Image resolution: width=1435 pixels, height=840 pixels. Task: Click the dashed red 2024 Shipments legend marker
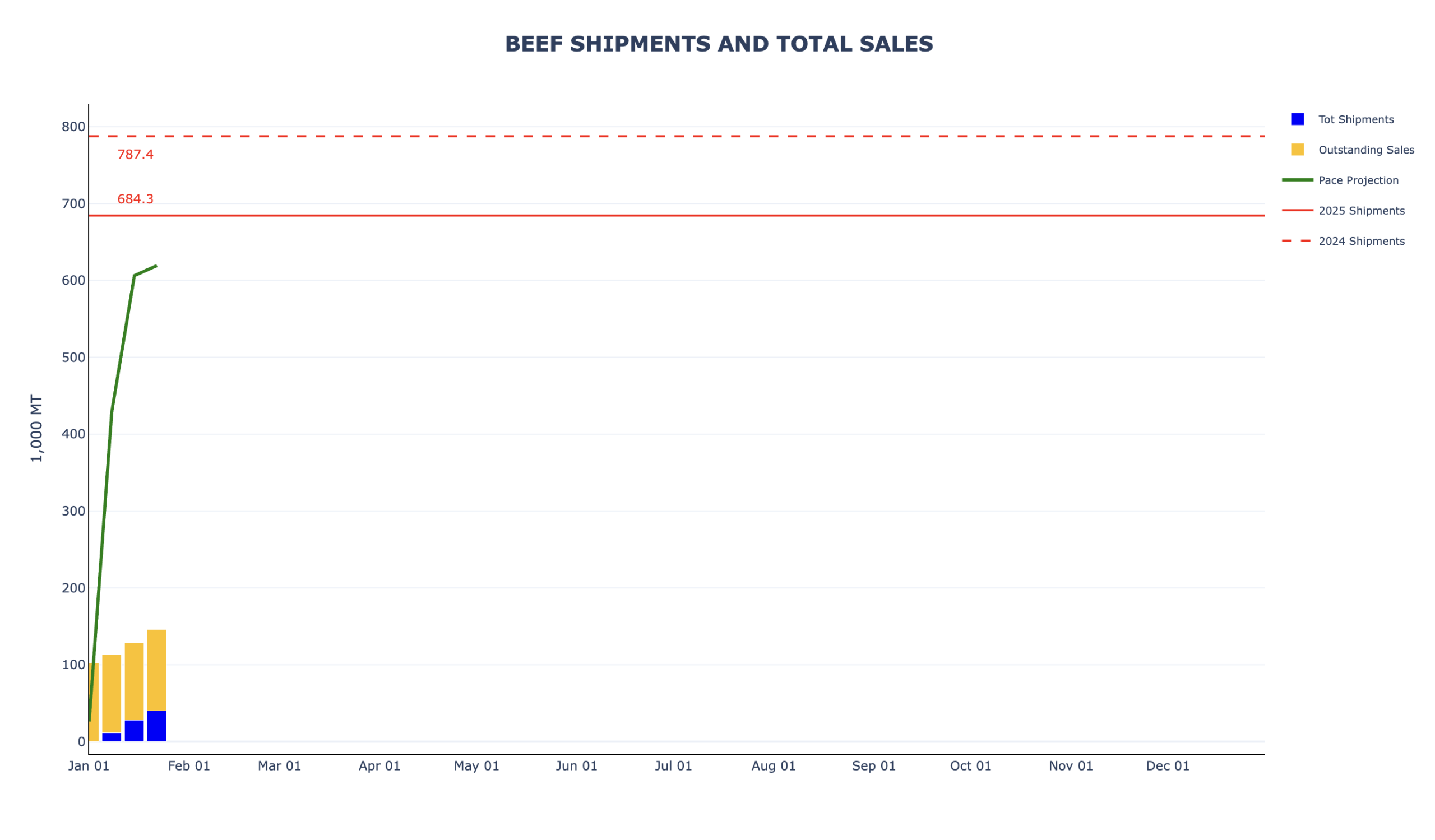point(1297,242)
